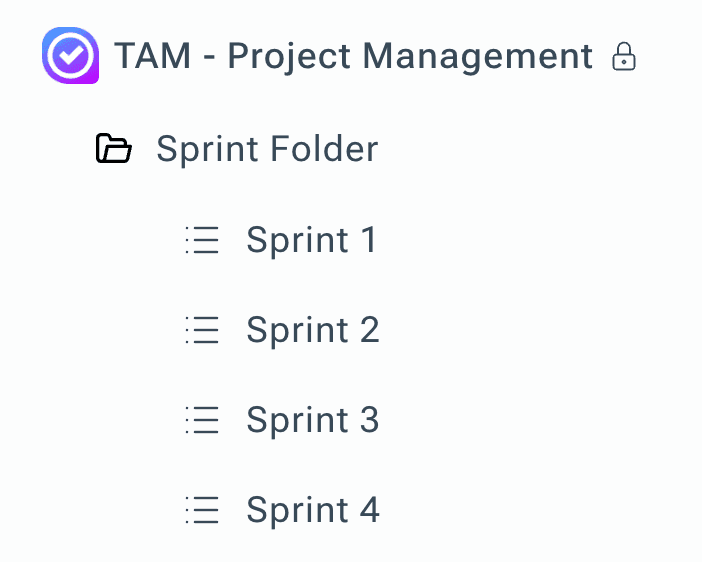This screenshot has height=562, width=702.
Task: Select the last sprint list shown
Action: [x=312, y=510]
